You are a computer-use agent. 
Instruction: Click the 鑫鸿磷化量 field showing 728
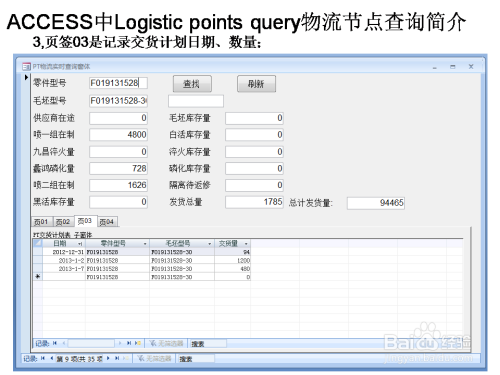[118, 168]
